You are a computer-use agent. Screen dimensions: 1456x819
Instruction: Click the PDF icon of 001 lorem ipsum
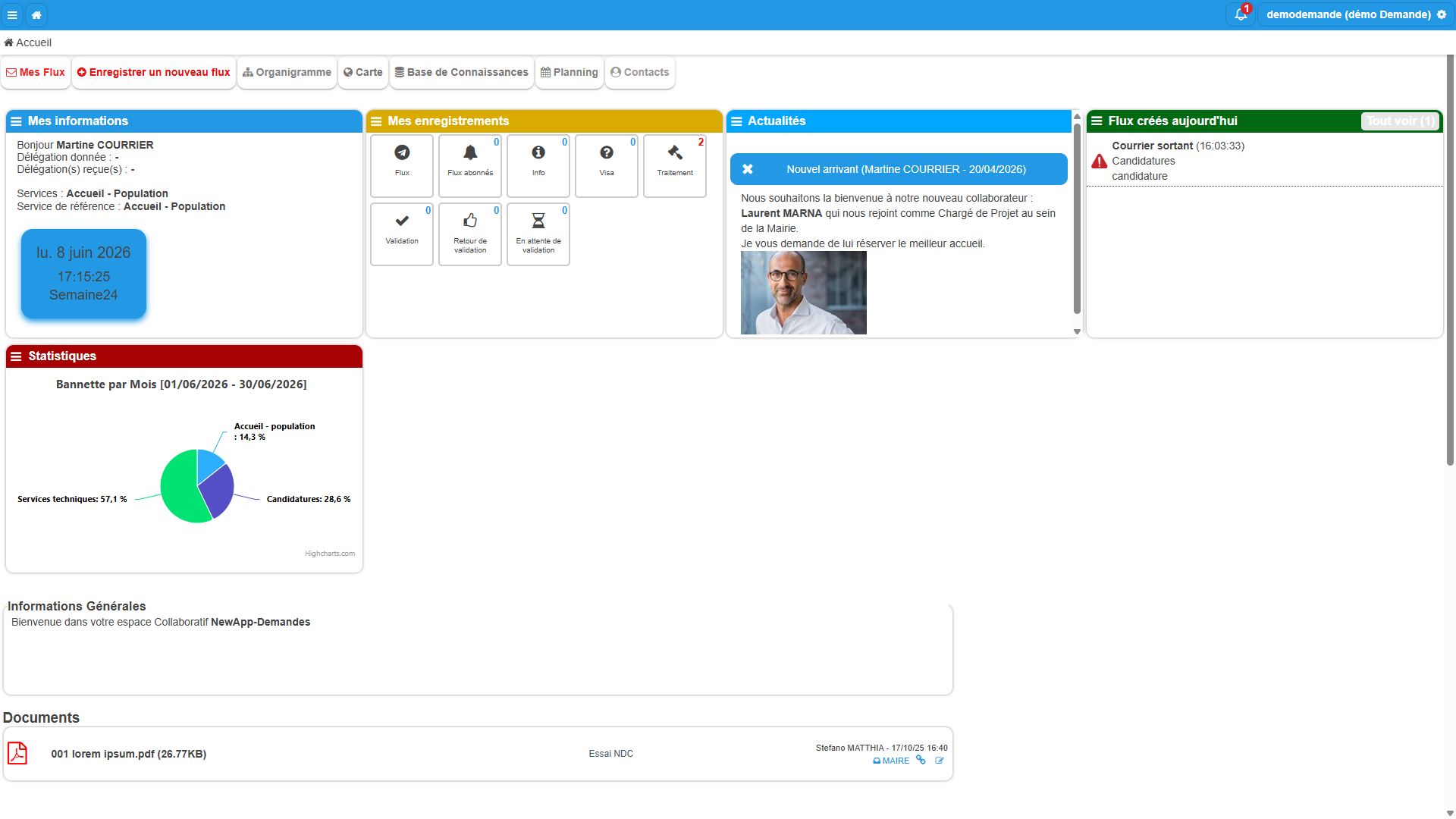point(17,753)
